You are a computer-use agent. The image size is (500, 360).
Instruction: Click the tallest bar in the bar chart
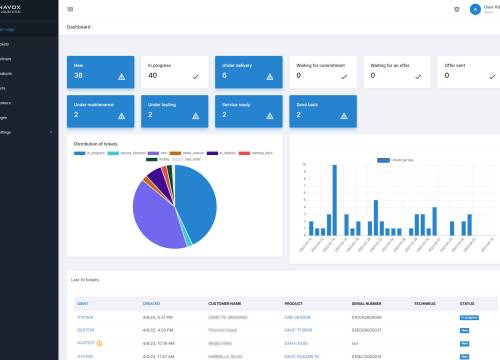[335, 200]
